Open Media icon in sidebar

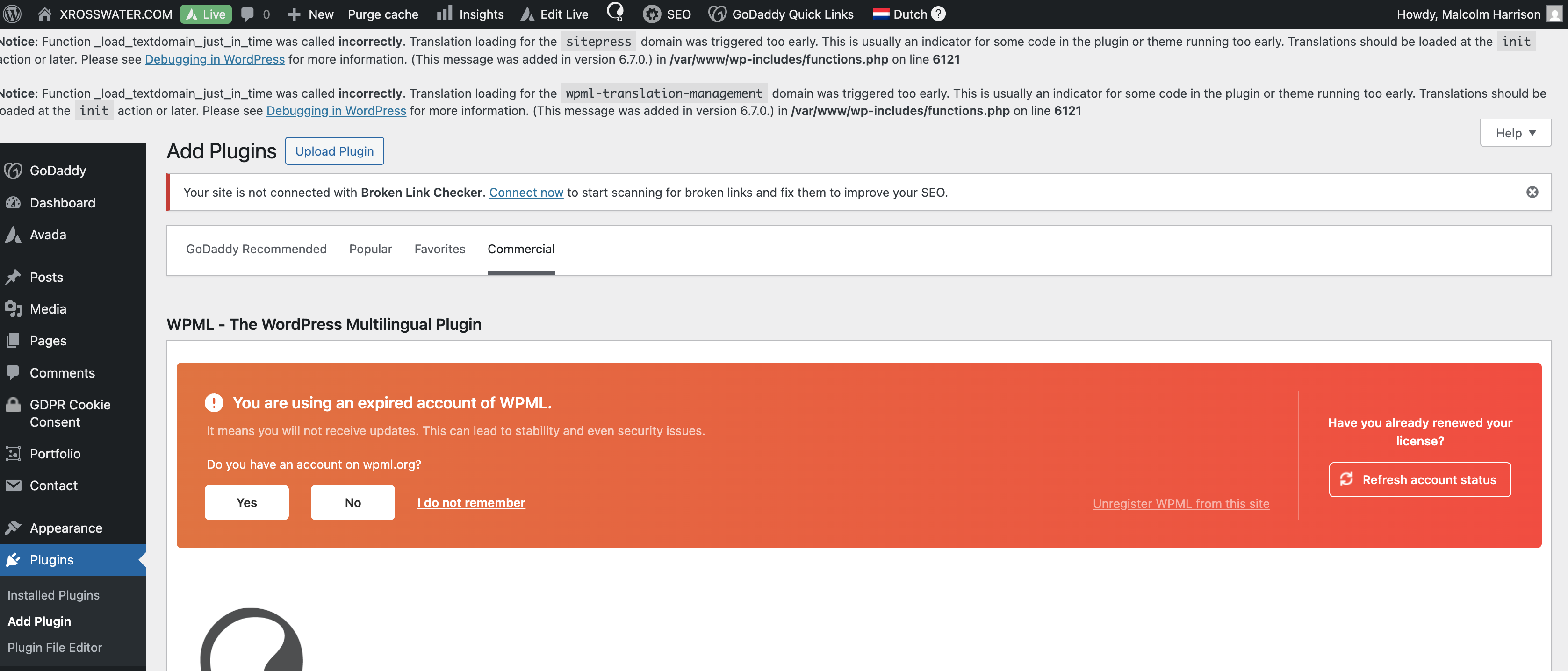(13, 308)
